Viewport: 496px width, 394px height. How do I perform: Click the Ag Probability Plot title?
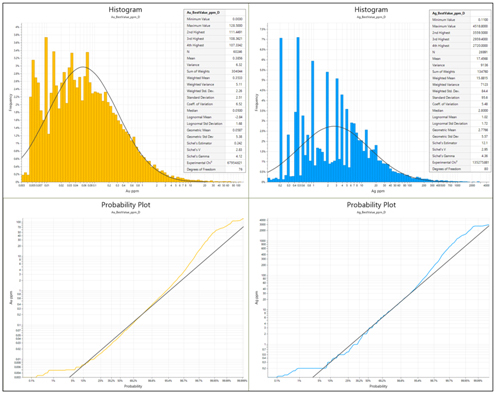[371, 205]
